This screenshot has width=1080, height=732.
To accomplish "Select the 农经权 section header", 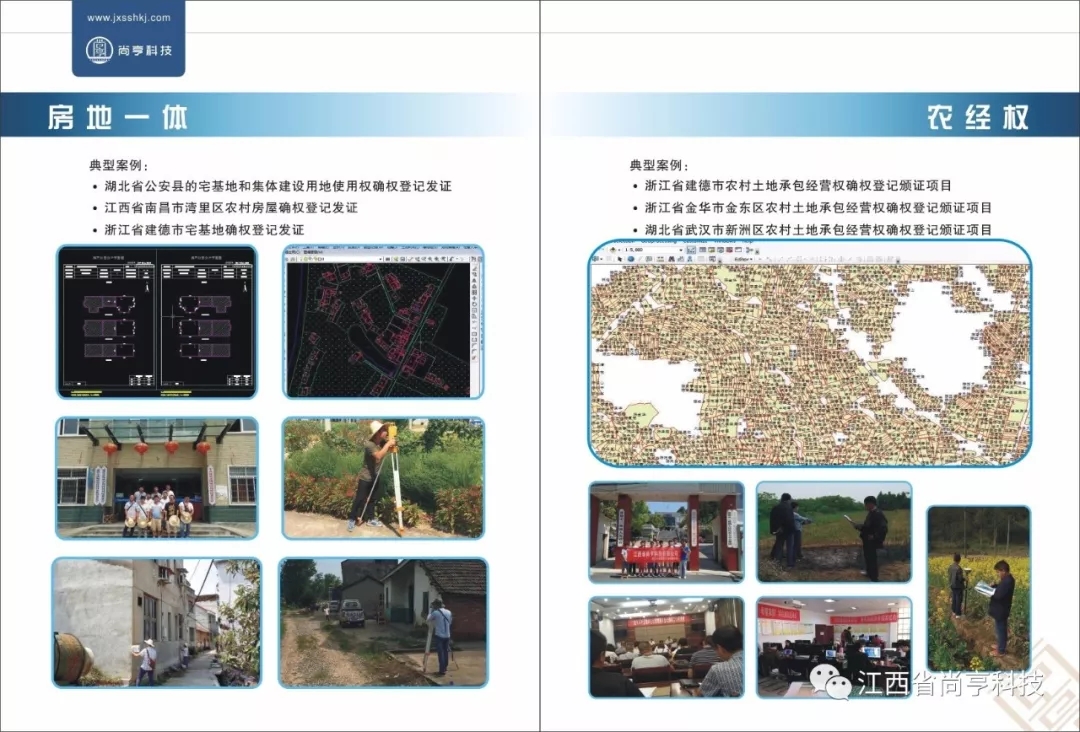I will coord(977,117).
